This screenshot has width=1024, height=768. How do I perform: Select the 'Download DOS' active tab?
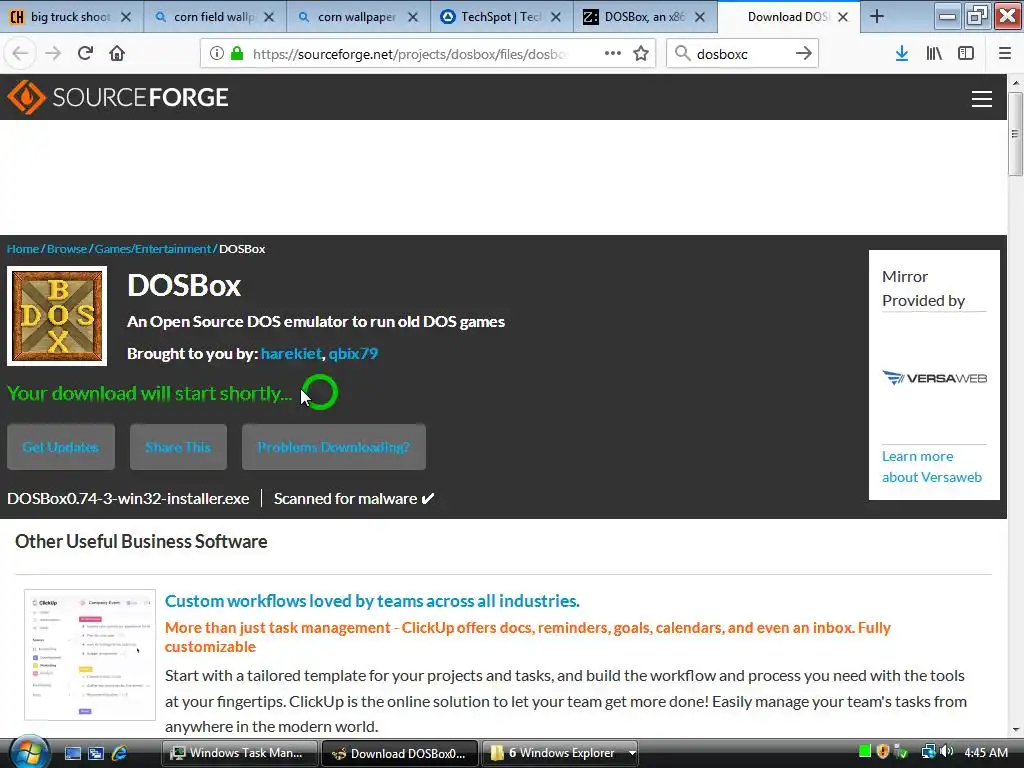[x=788, y=17]
